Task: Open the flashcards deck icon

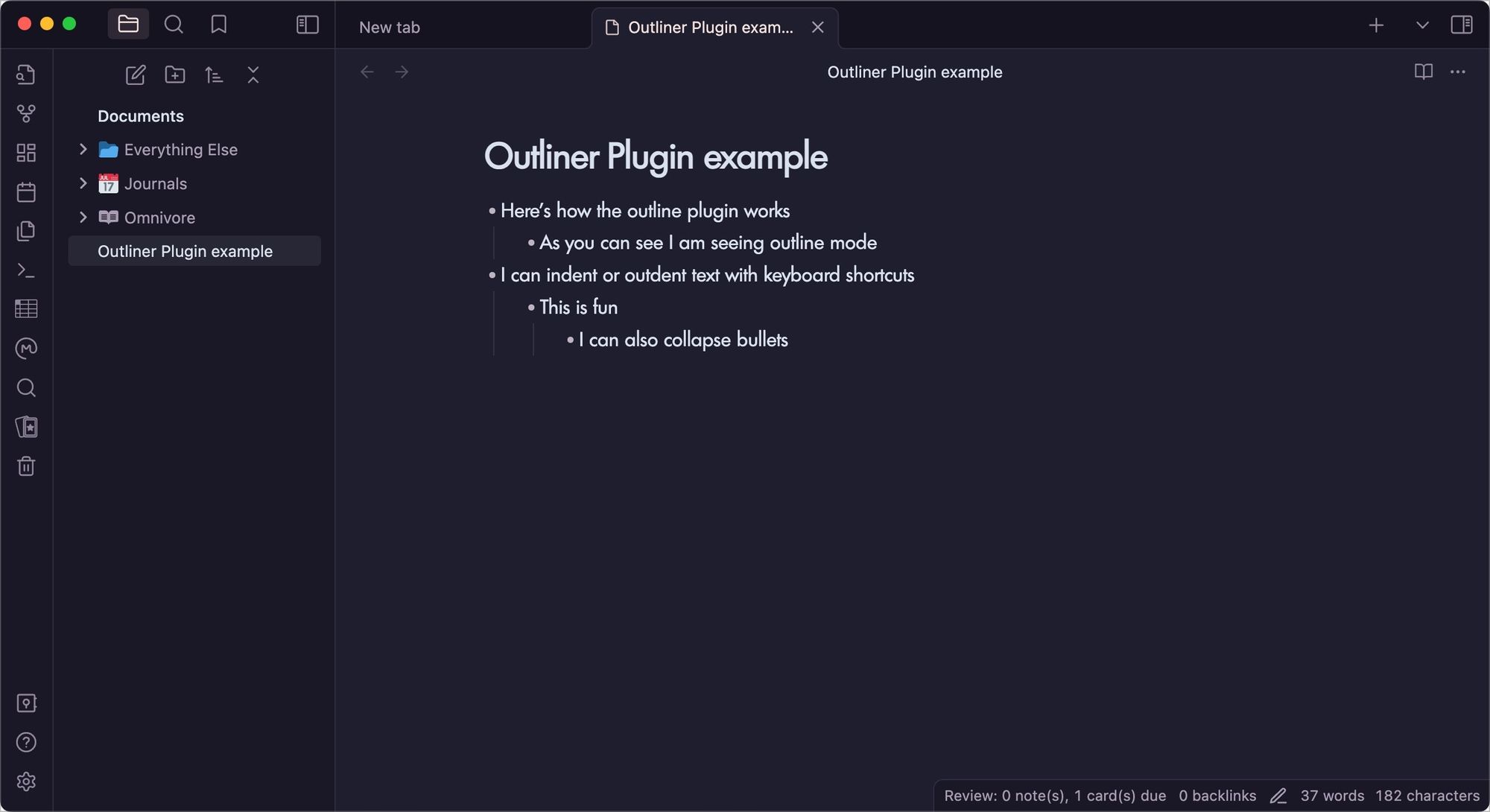Action: point(26,427)
